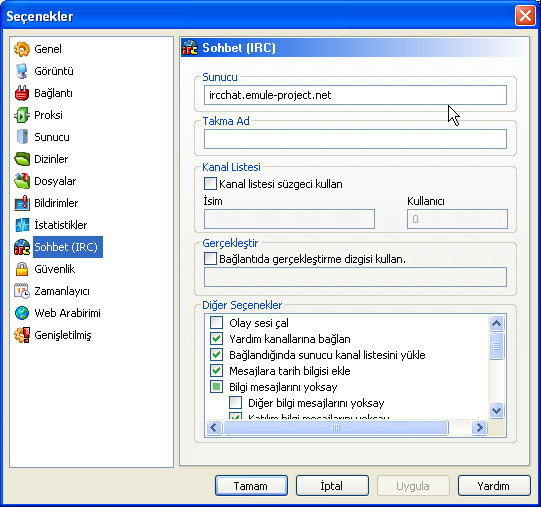The width and height of the screenshot is (541, 507).
Task: Click the options list scroll up arrow
Action: click(x=496, y=323)
